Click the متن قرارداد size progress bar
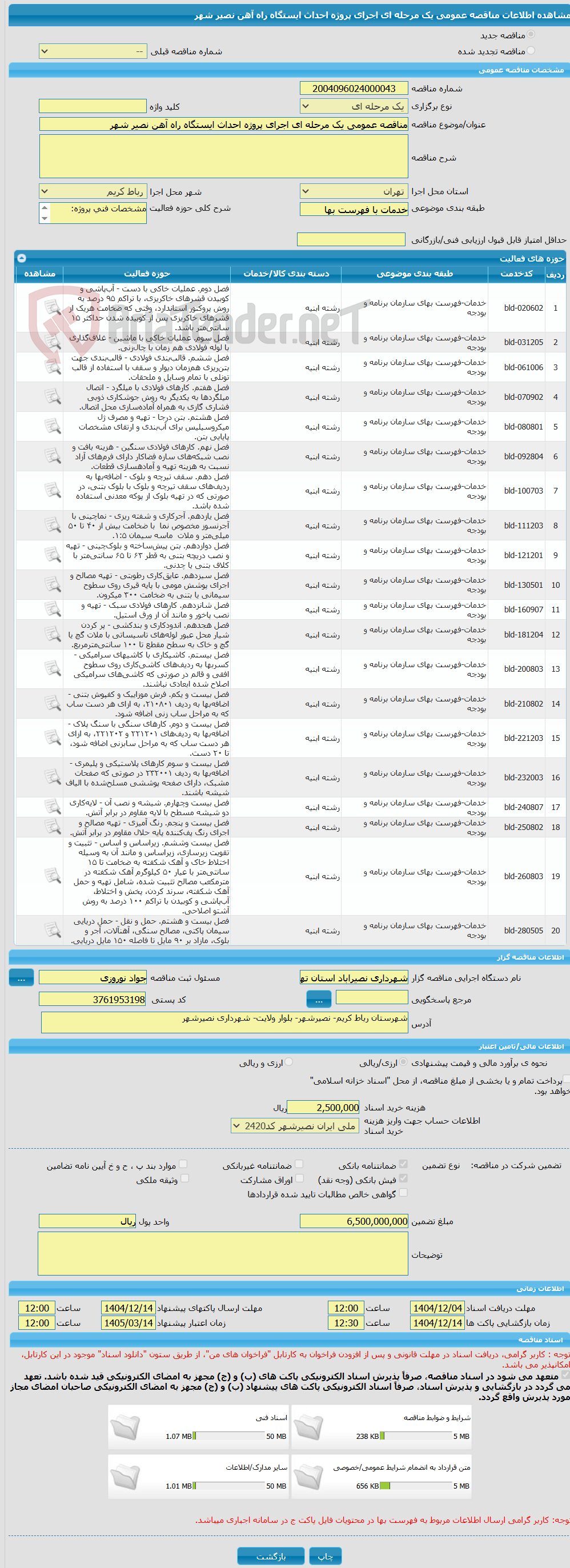570x1568 pixels. point(415,1486)
